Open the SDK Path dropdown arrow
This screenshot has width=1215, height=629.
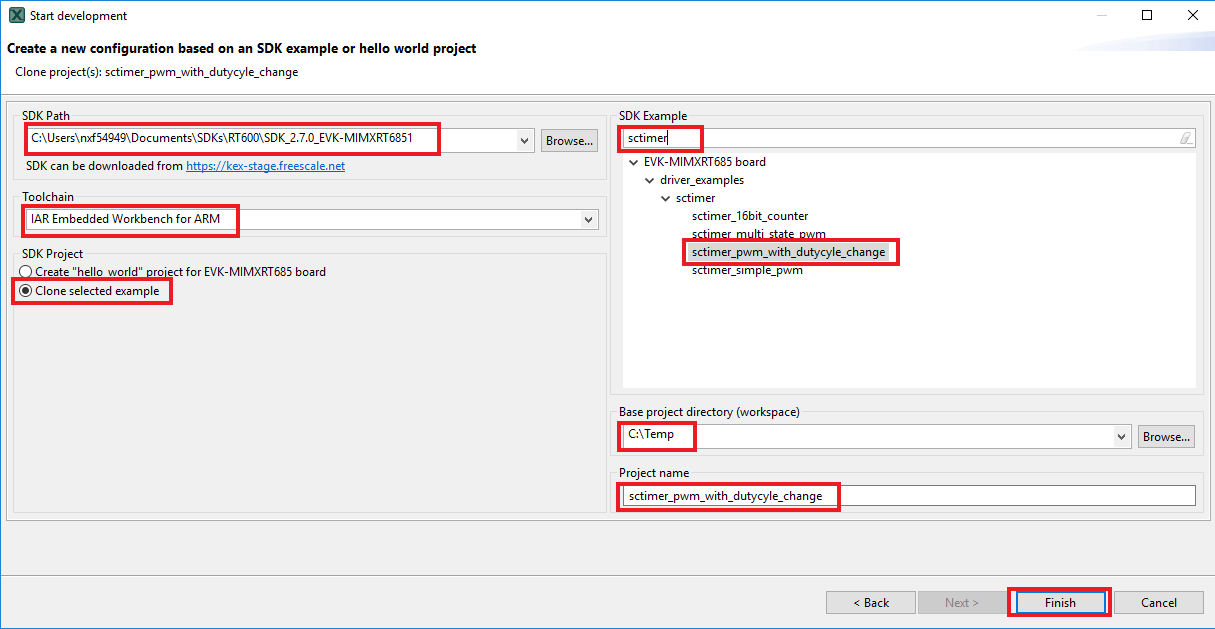(x=525, y=141)
